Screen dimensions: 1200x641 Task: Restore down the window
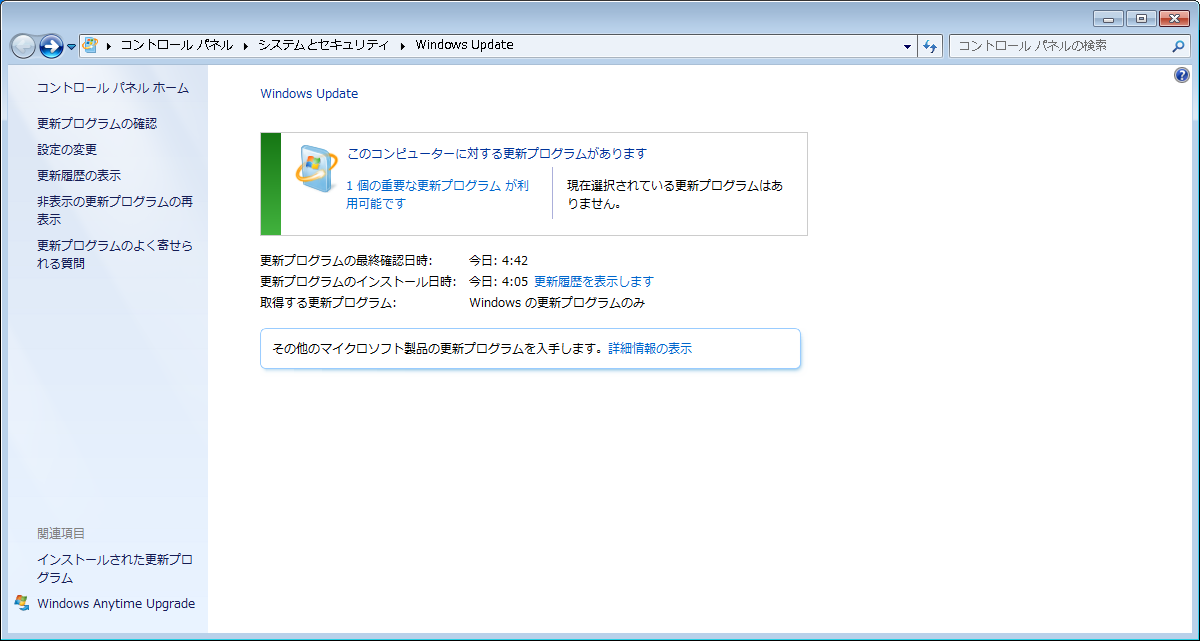pyautogui.click(x=1140, y=18)
